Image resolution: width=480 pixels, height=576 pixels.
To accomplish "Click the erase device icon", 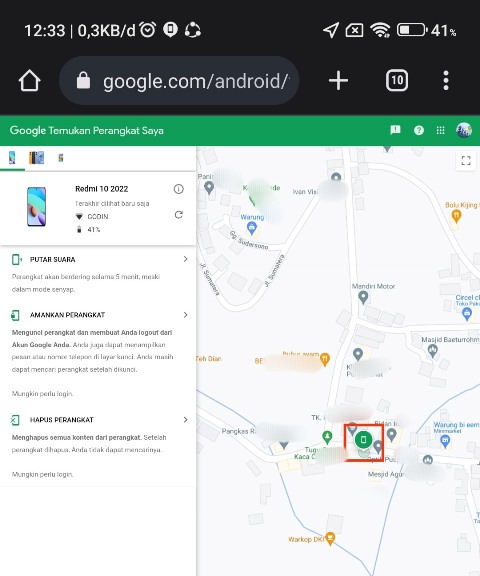I will (x=15, y=420).
